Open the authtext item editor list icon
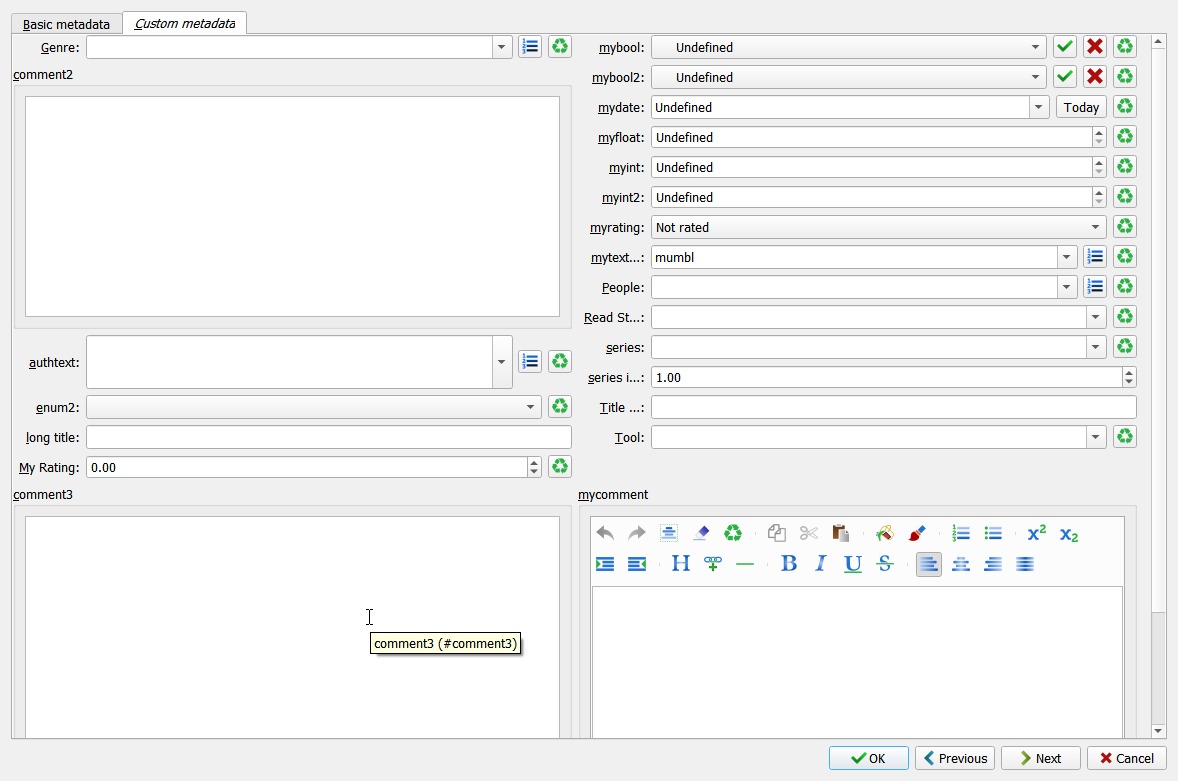 point(530,362)
